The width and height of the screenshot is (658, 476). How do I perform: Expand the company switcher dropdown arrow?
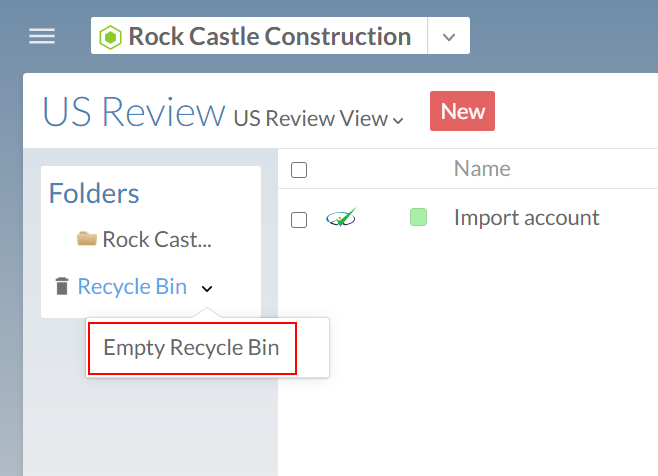point(449,37)
